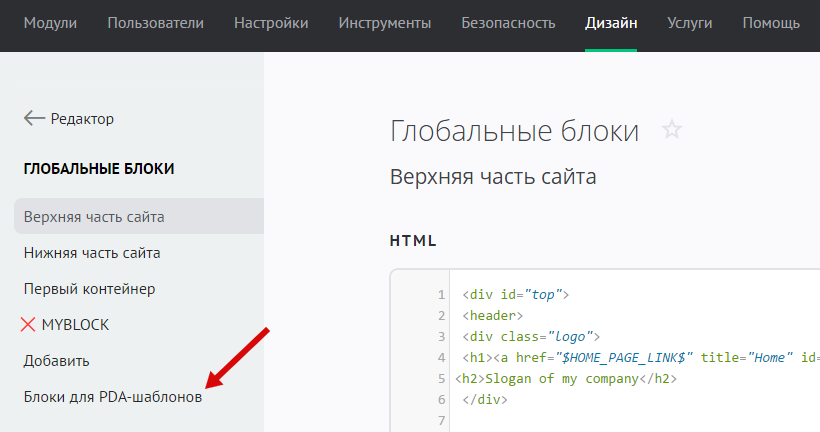820x432 pixels.
Task: Open the MYBLOCK global block
Action: click(x=75, y=325)
